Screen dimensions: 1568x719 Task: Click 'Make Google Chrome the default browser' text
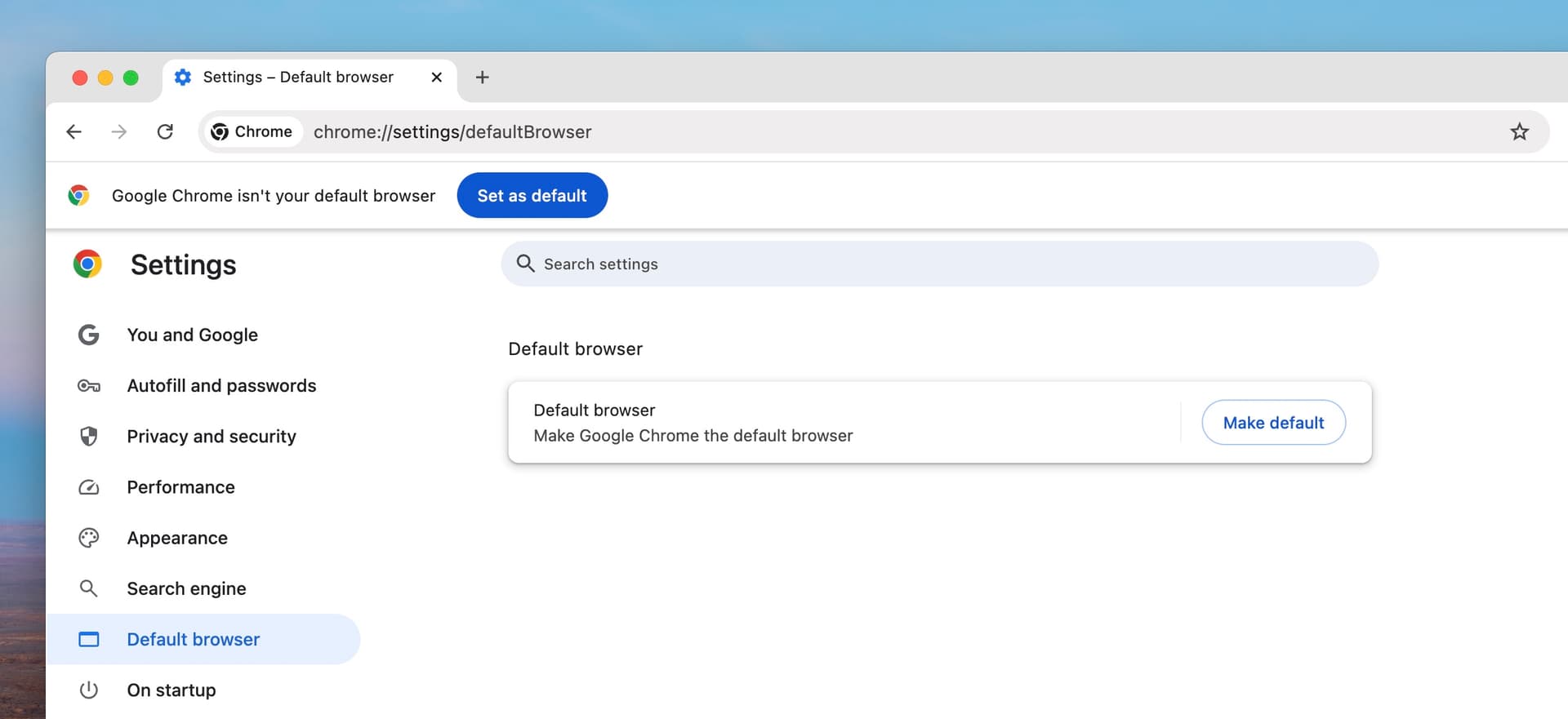(693, 435)
